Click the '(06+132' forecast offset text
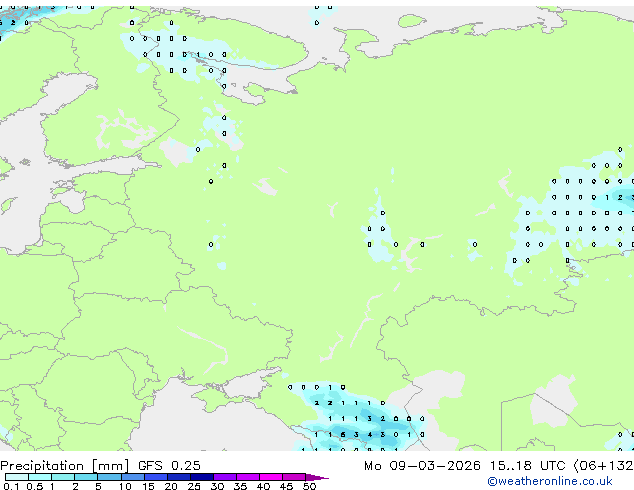The width and height of the screenshot is (634, 490). point(603,466)
